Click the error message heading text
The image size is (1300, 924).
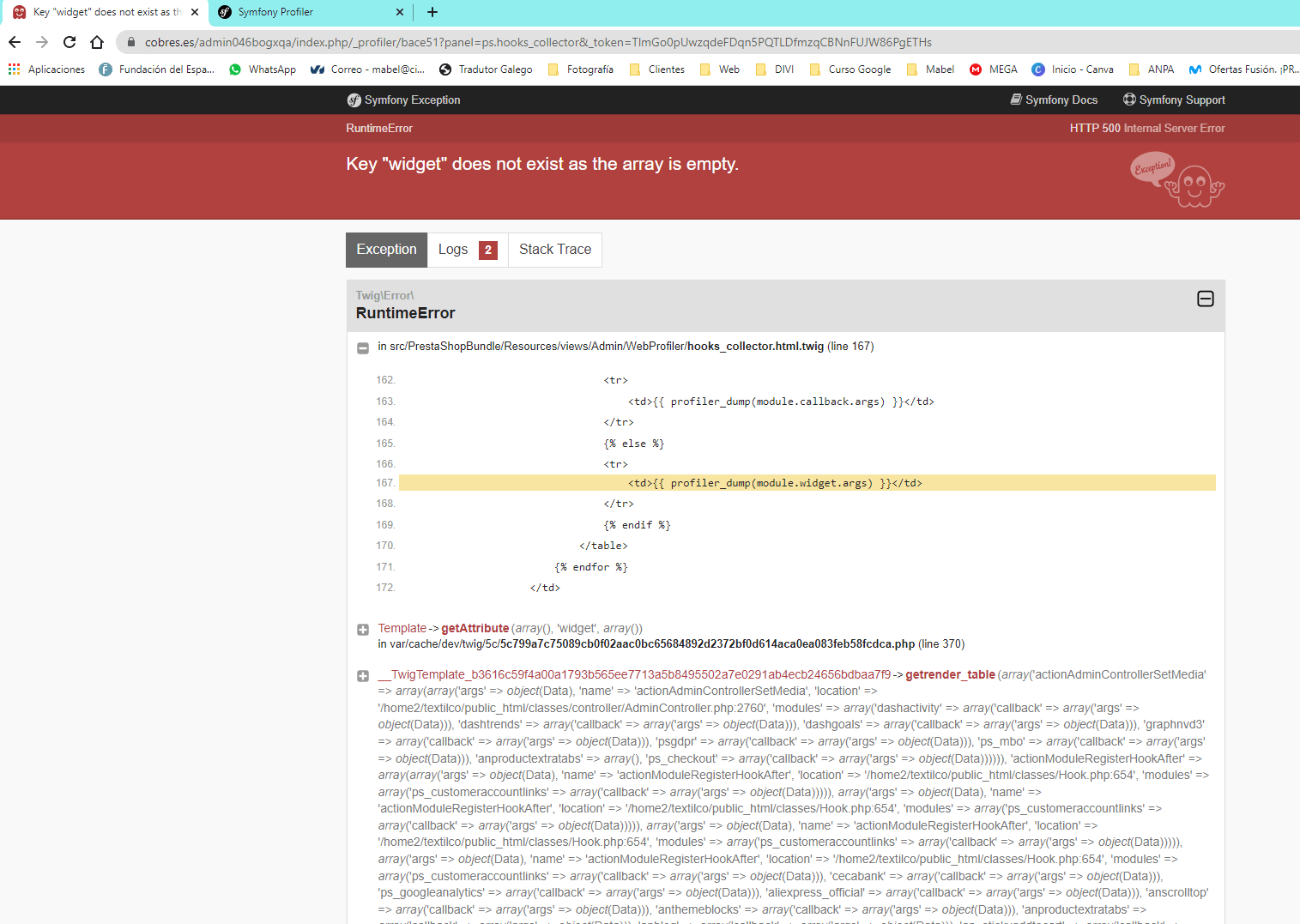tap(542, 164)
